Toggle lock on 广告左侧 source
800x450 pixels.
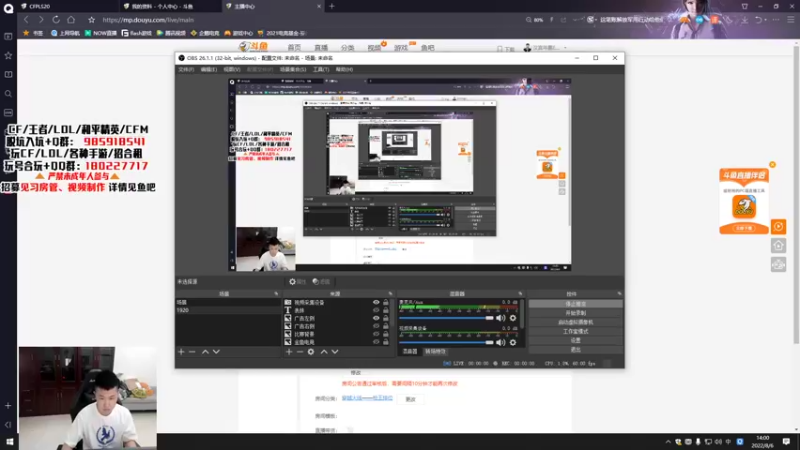[x=386, y=318]
